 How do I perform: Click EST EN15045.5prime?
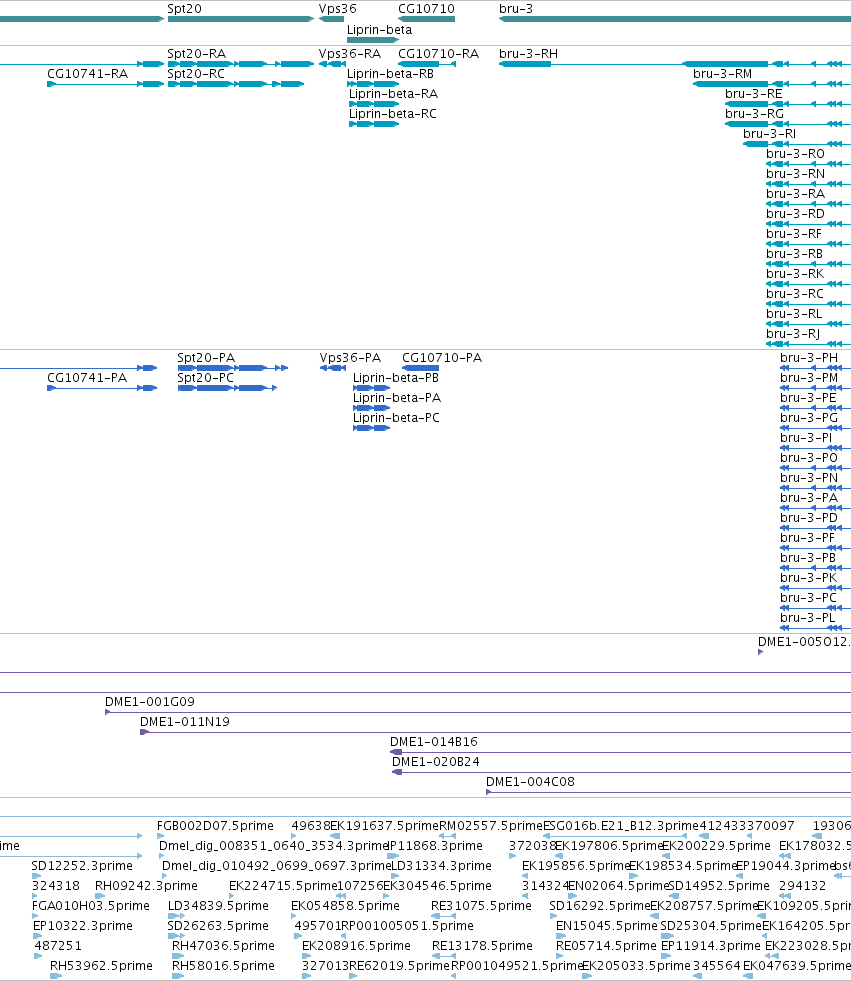pos(561,936)
